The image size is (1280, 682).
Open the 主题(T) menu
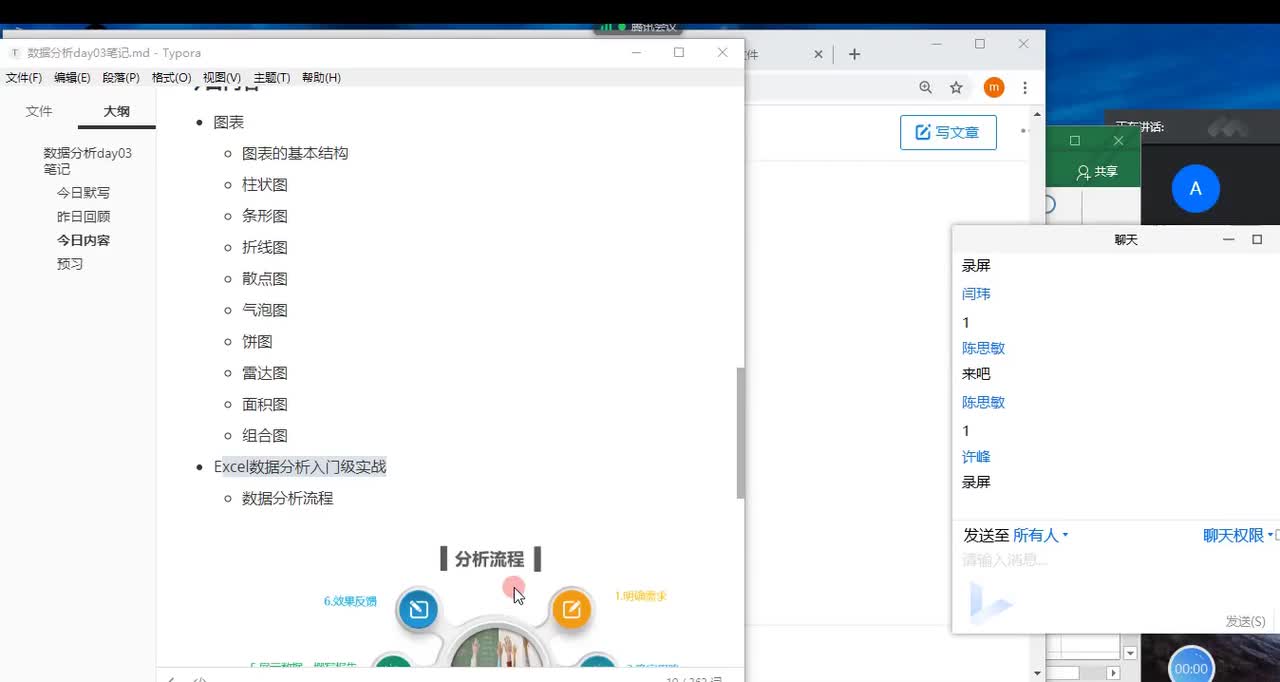[272, 78]
